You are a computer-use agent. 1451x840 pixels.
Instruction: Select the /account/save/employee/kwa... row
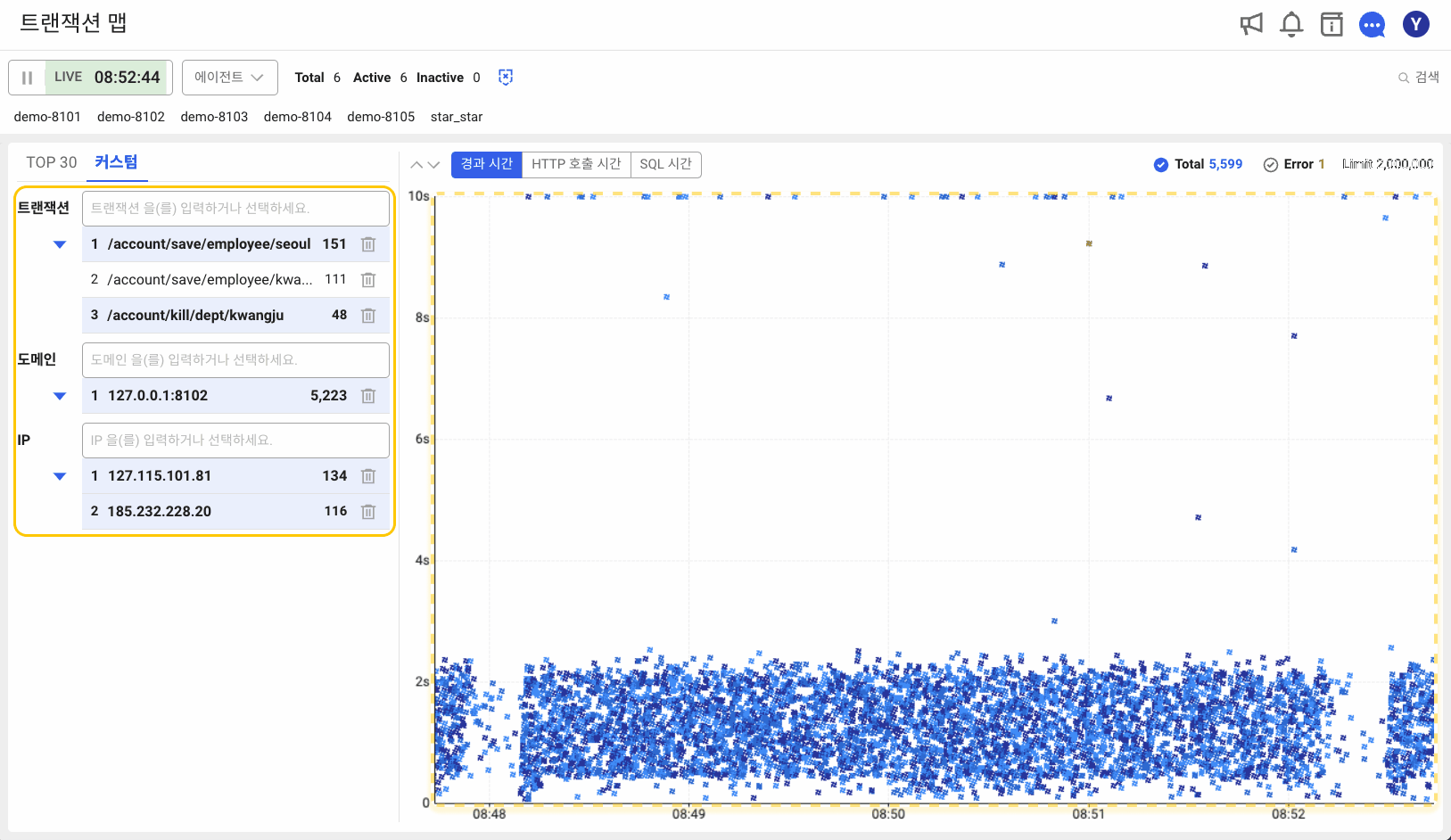[x=235, y=280]
